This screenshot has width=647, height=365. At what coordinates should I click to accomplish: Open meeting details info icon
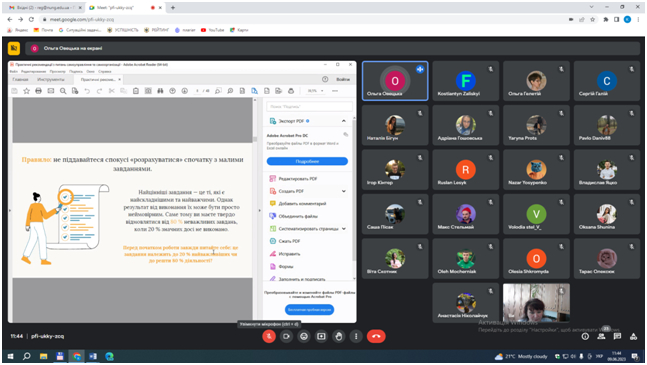point(585,336)
